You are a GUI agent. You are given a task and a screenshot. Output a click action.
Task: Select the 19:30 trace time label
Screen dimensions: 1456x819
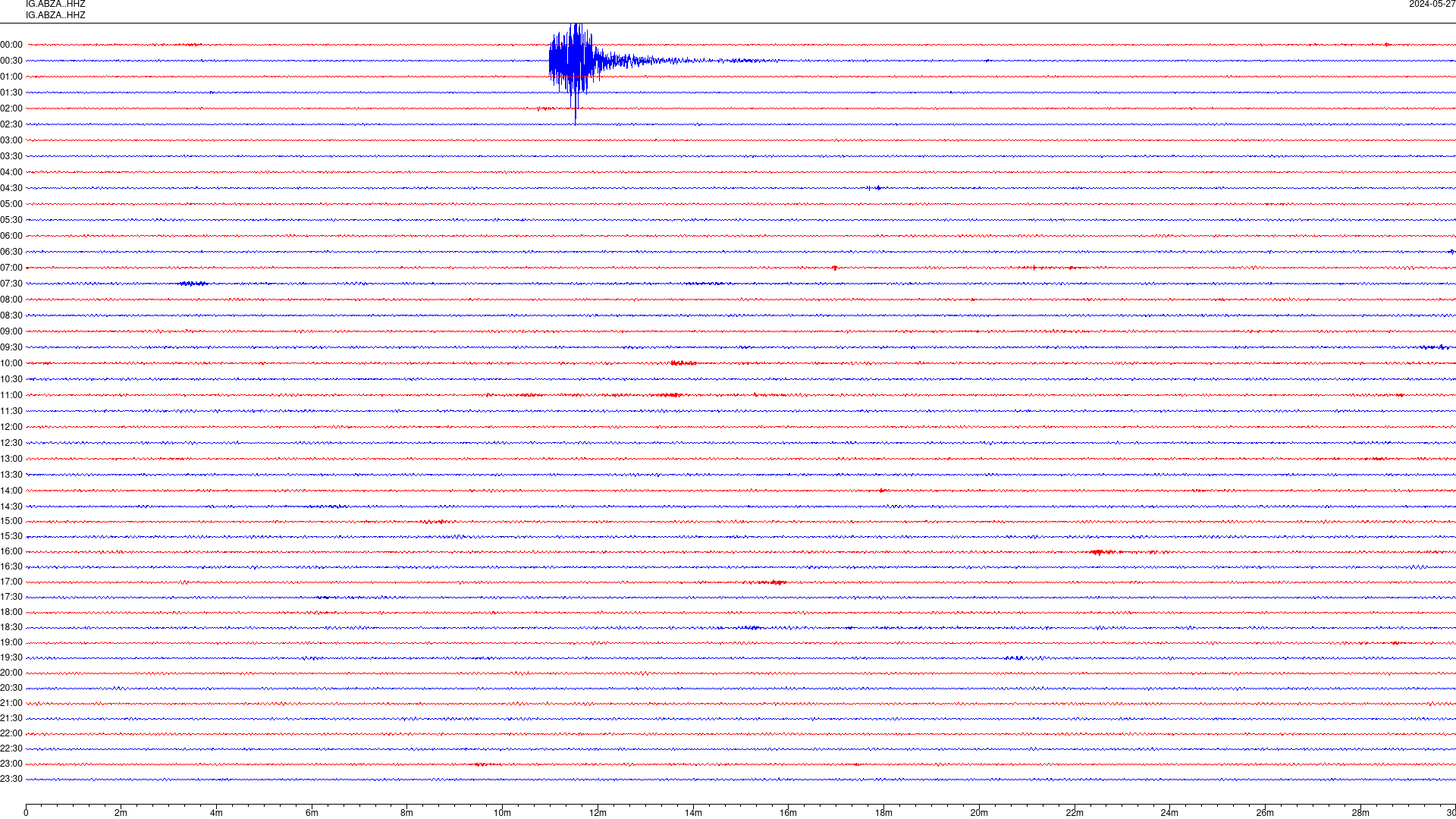pos(11,657)
